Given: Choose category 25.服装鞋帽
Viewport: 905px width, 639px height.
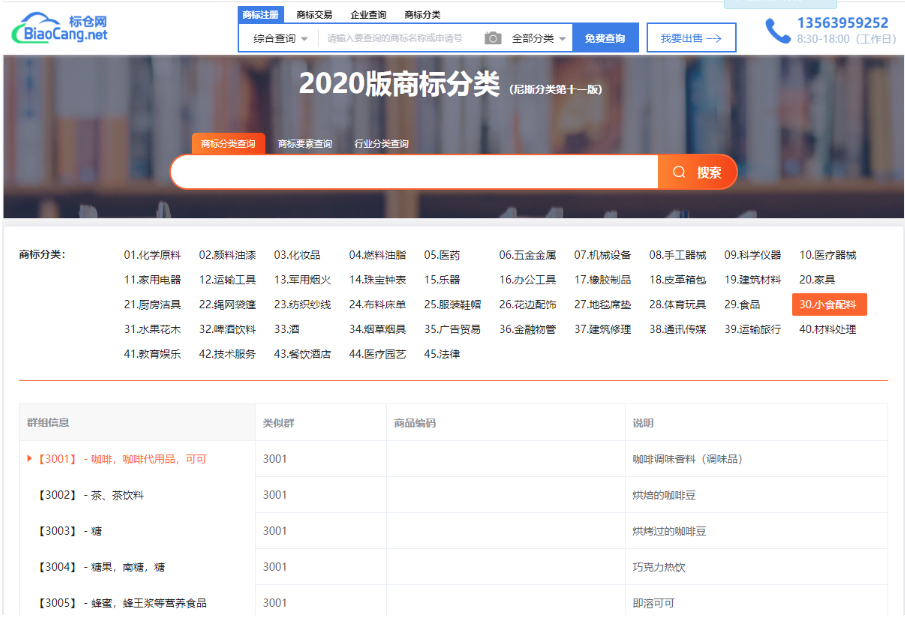Looking at the screenshot, I should (452, 304).
